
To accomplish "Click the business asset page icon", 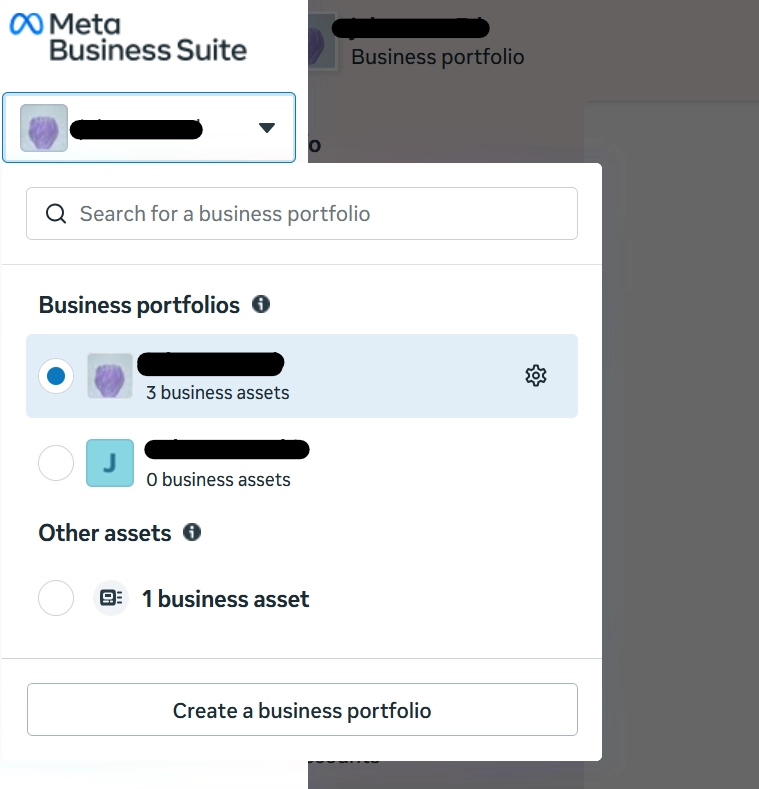I will [110, 598].
